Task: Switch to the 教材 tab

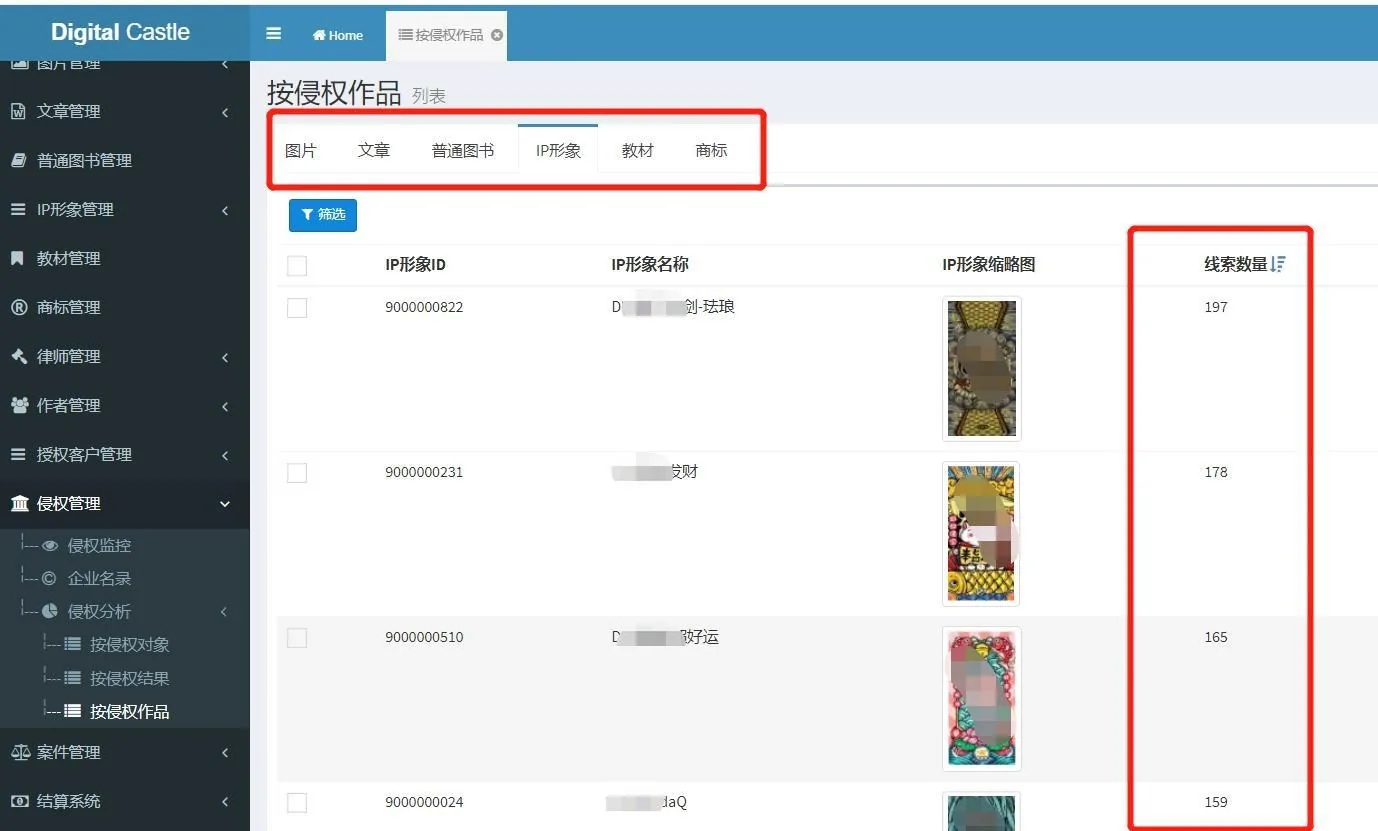Action: 638,150
